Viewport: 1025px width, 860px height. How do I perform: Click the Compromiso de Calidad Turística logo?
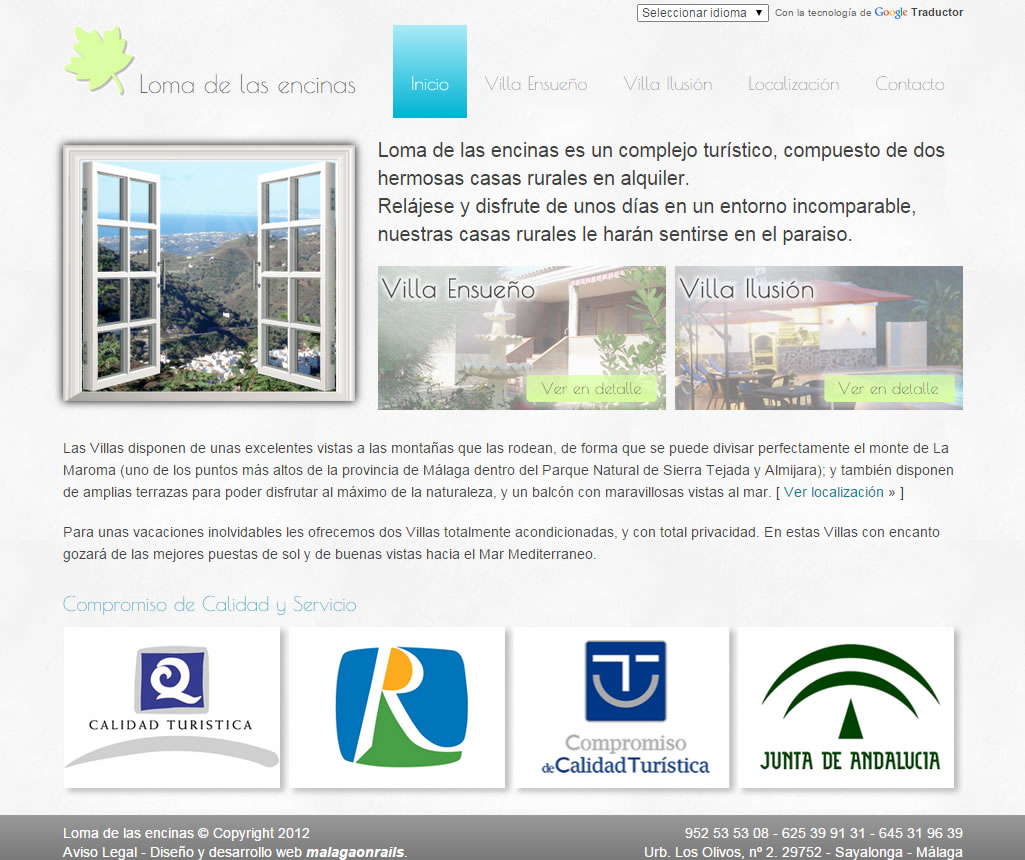coord(622,707)
